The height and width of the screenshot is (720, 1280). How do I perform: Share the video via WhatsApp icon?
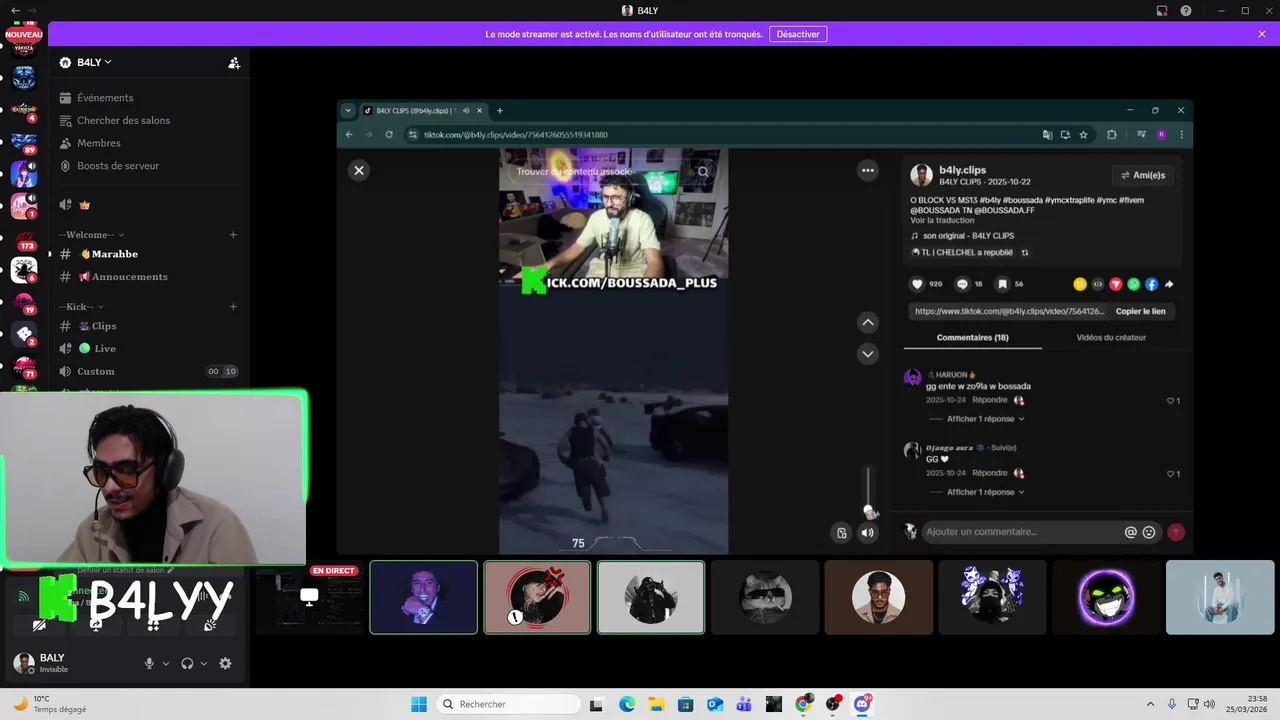click(x=1133, y=284)
